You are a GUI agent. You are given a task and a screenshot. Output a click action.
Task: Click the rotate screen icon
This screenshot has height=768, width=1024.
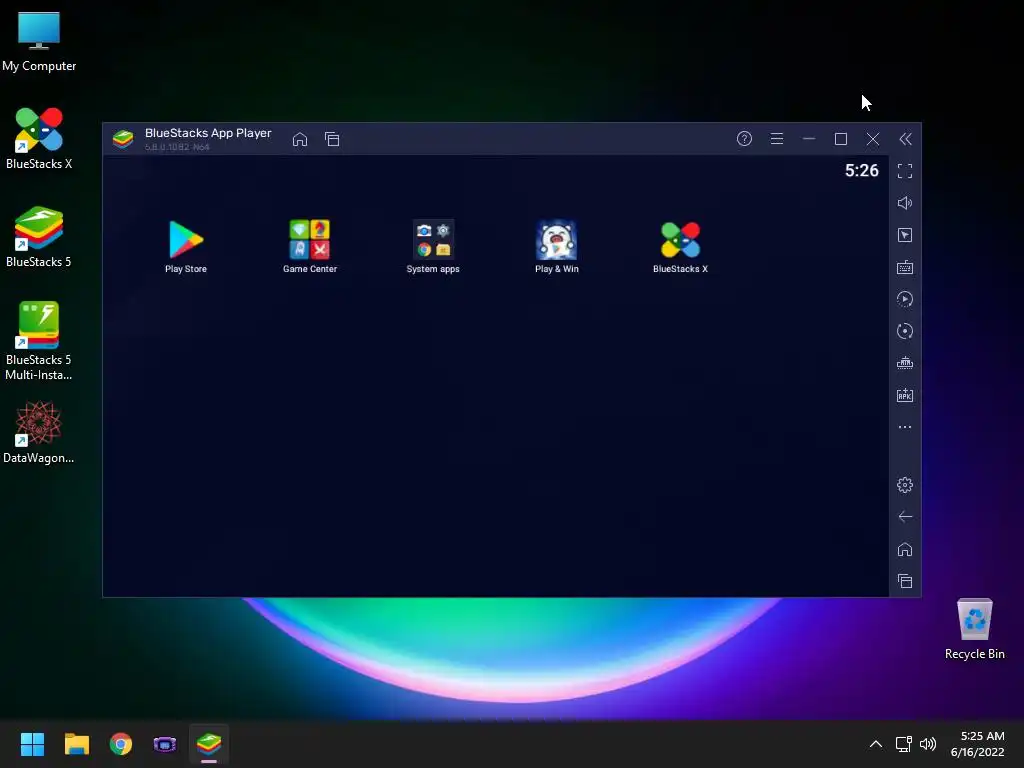click(904, 331)
